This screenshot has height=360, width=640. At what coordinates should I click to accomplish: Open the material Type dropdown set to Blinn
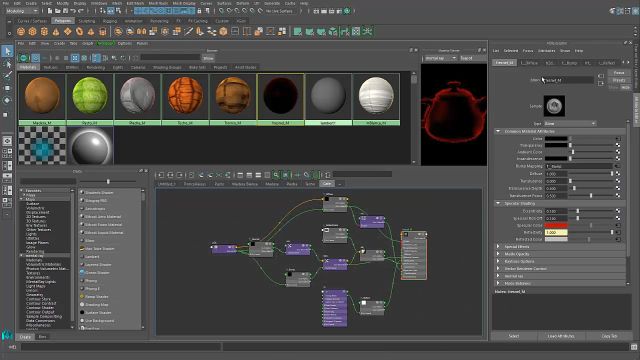coord(570,123)
